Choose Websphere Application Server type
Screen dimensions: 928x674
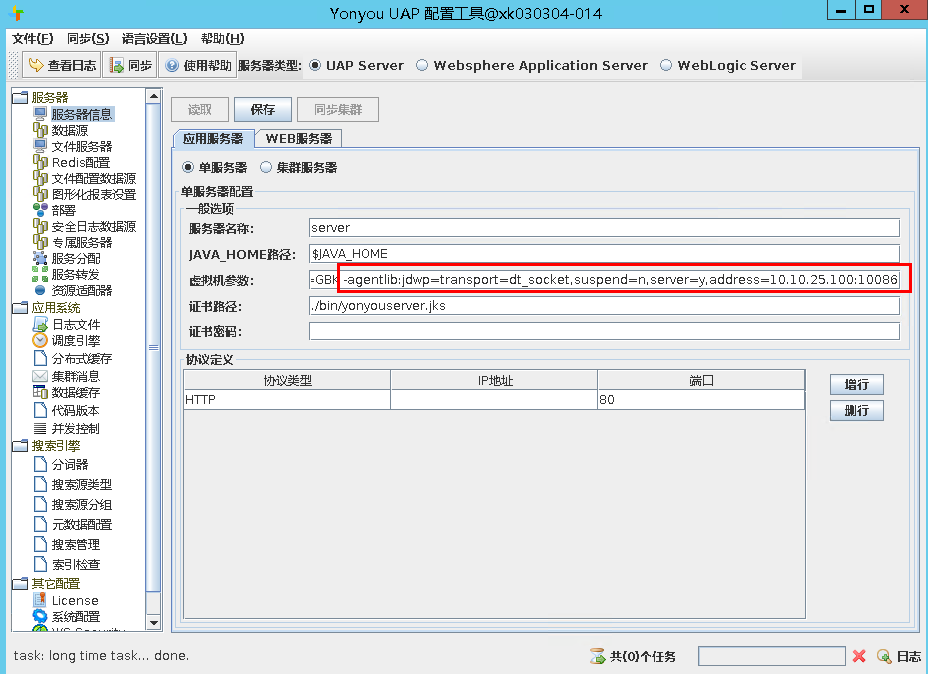pyautogui.click(x=422, y=65)
